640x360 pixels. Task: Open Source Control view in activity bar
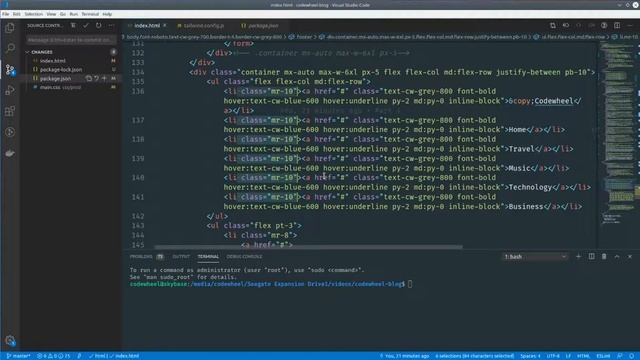(10, 69)
